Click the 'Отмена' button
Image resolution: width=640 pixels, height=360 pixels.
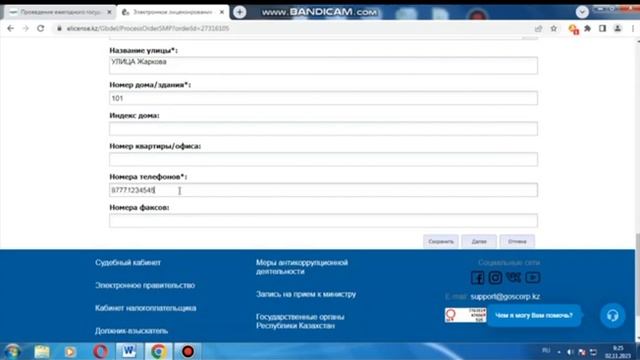coord(517,241)
